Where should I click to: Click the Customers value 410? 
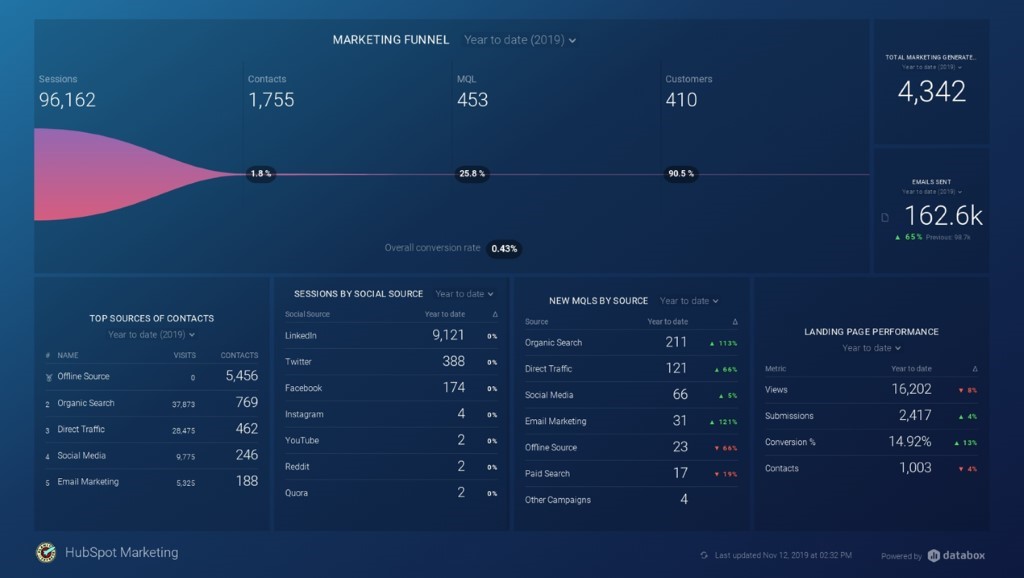[681, 100]
